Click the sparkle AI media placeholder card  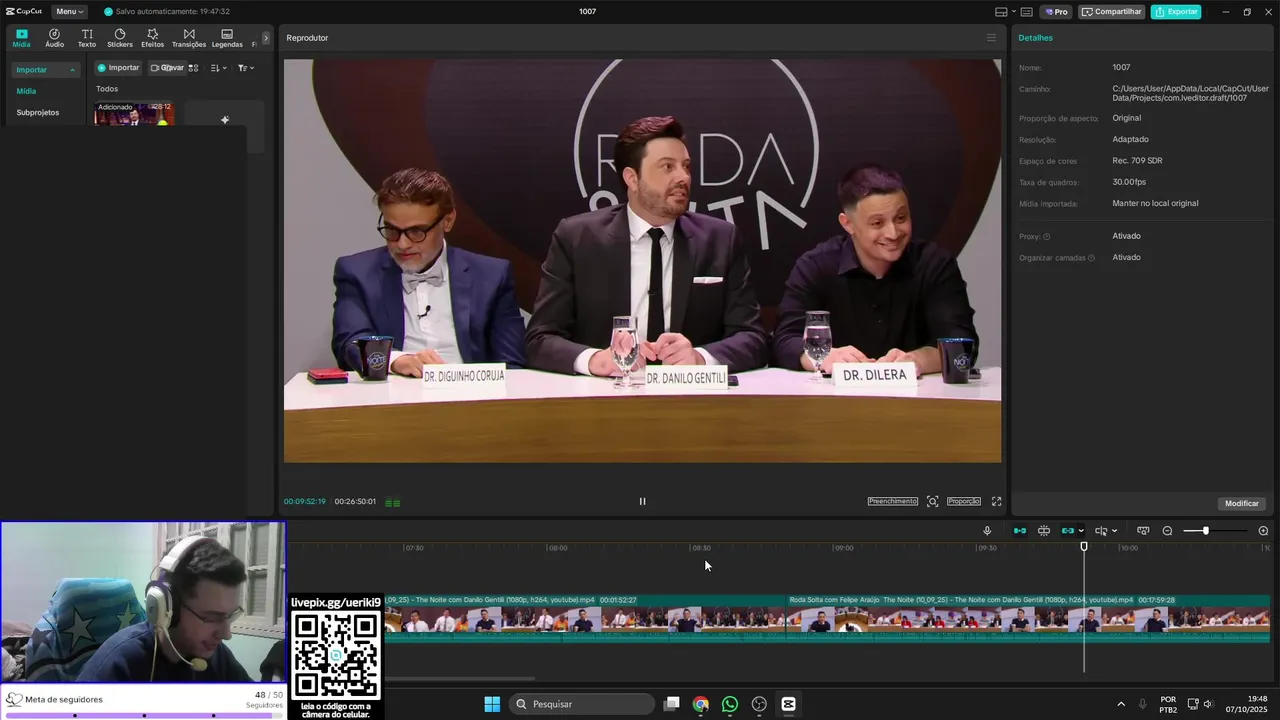point(224,120)
